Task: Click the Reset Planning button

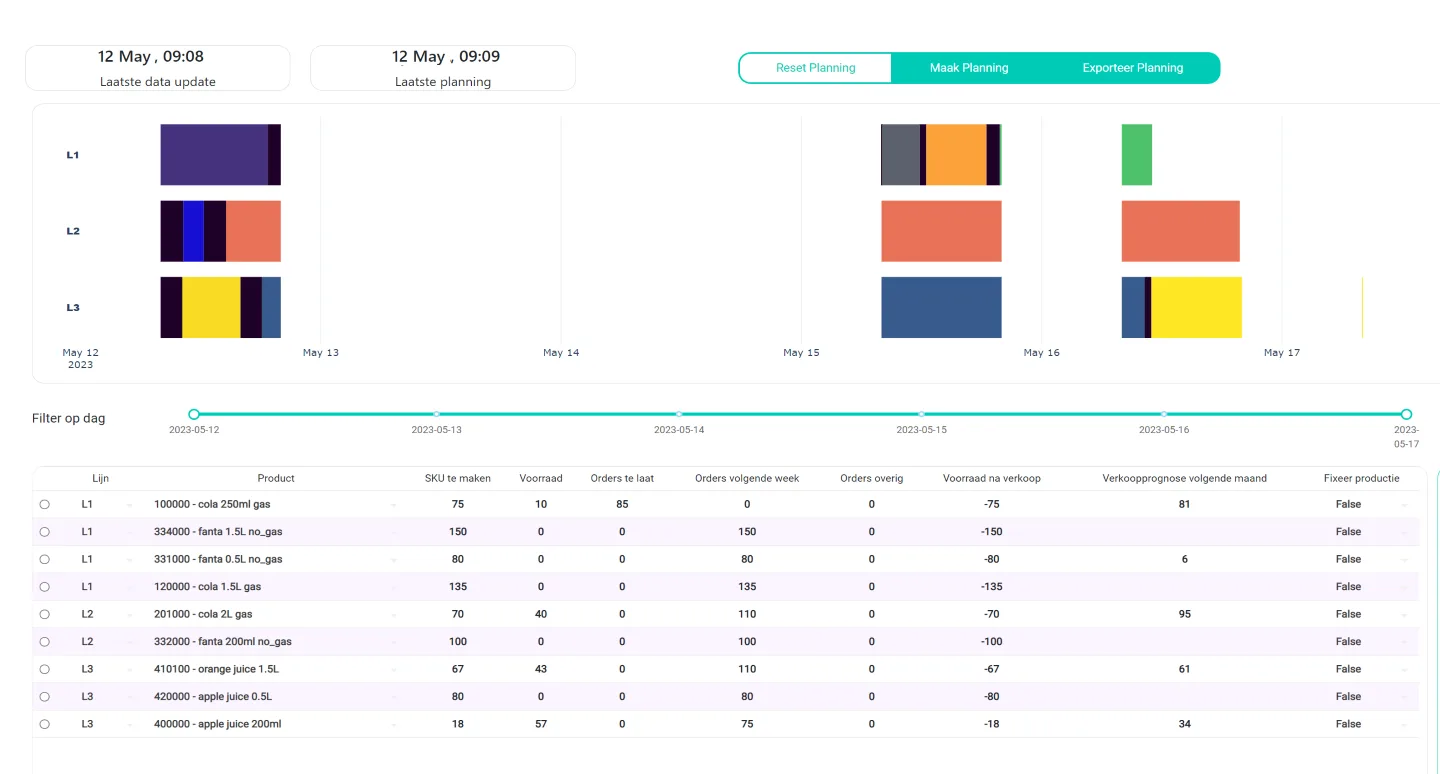Action: click(815, 68)
